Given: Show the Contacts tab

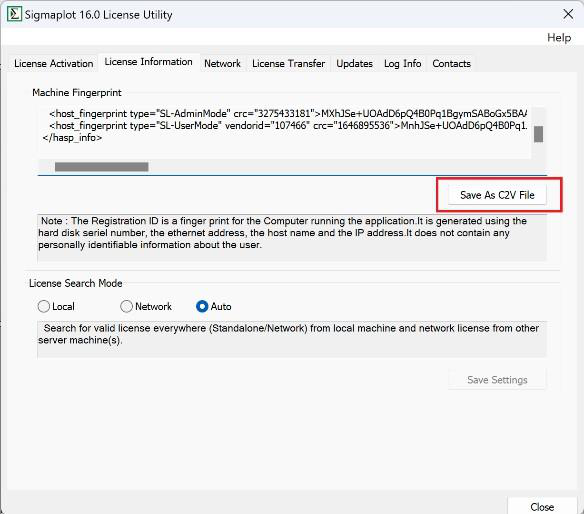Looking at the screenshot, I should pyautogui.click(x=451, y=64).
